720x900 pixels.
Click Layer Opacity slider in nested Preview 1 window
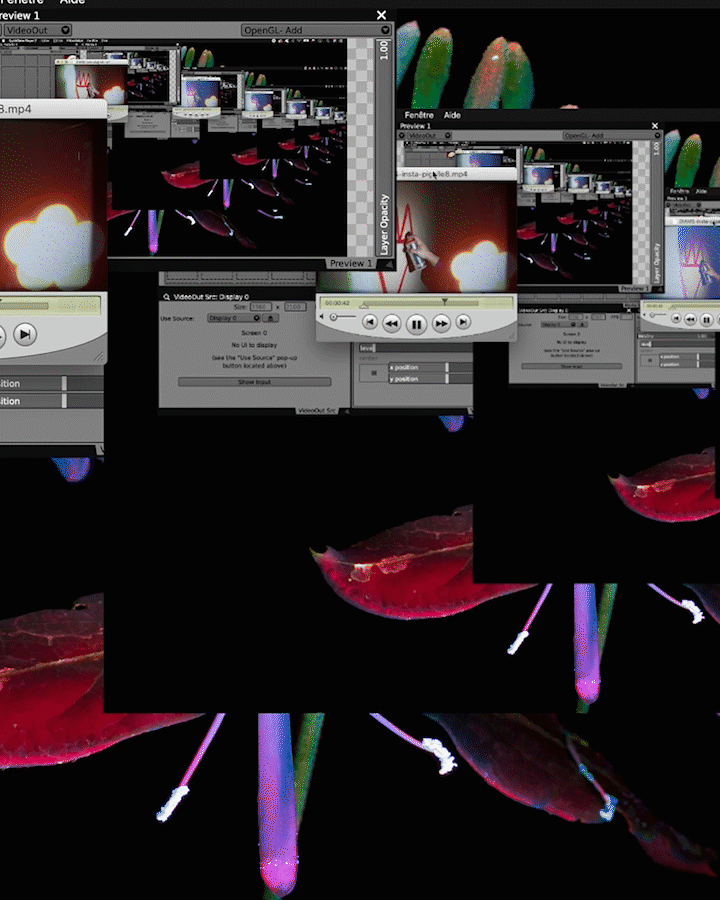coord(656,212)
